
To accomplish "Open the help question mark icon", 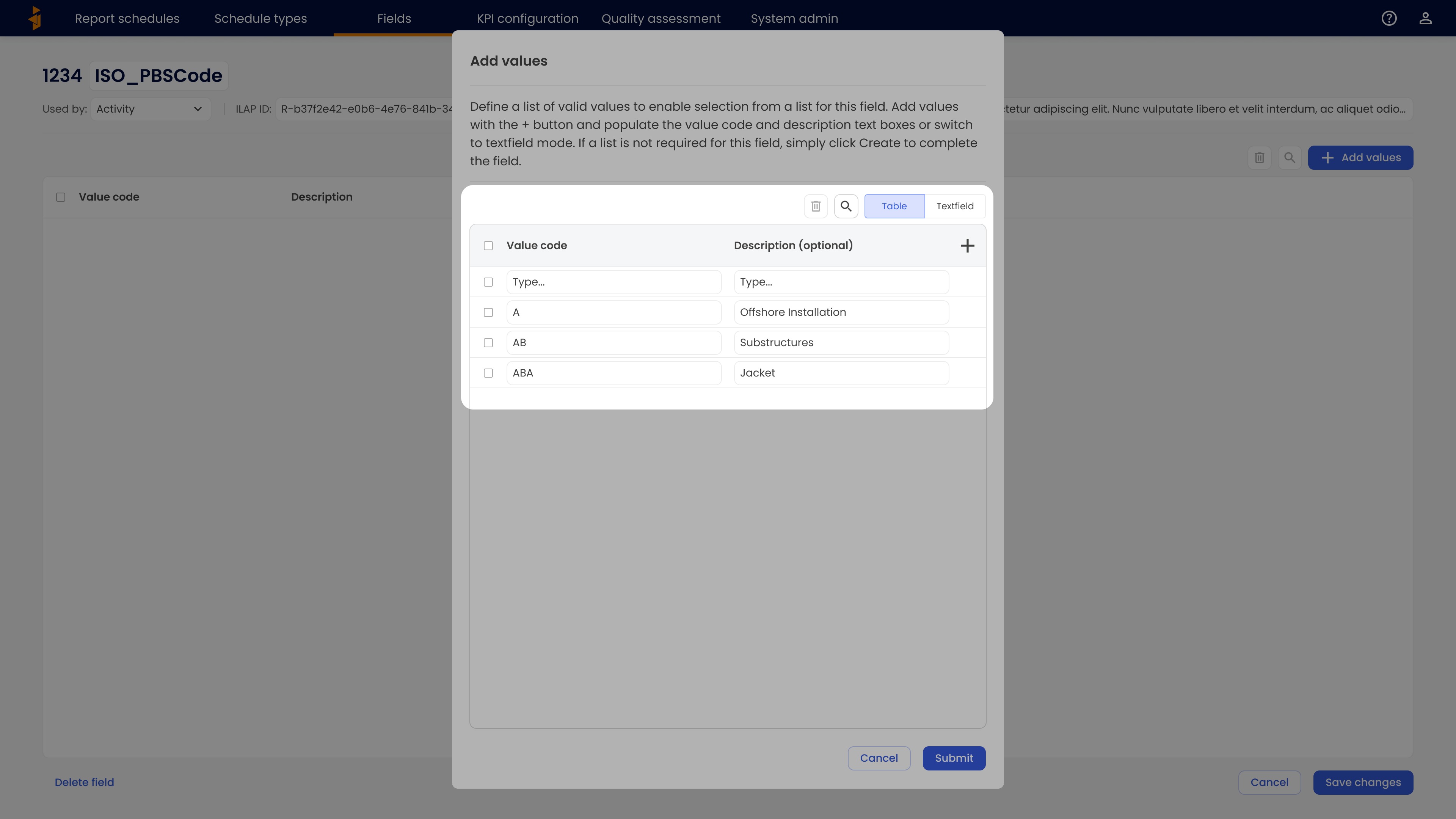I will click(1389, 18).
